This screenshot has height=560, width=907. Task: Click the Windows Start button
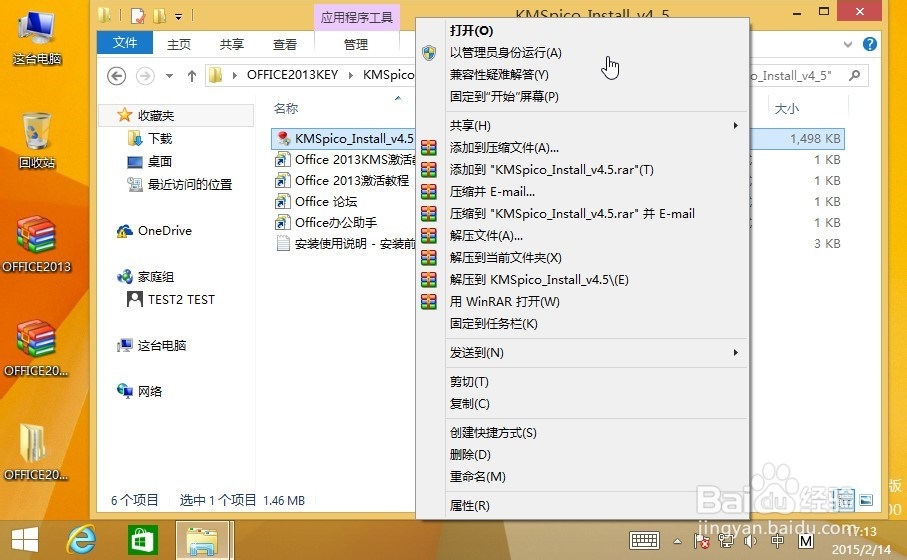pyautogui.click(x=24, y=540)
